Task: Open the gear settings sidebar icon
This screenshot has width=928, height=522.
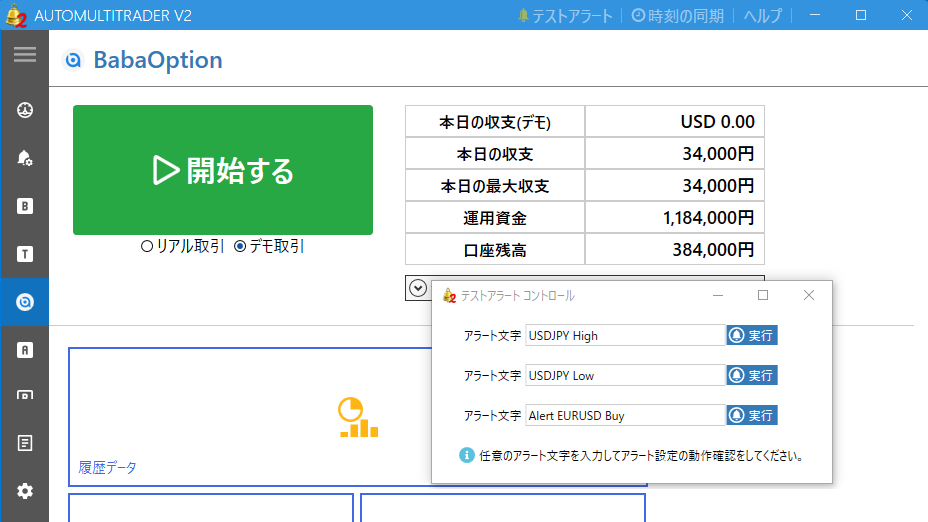Action: click(x=25, y=491)
